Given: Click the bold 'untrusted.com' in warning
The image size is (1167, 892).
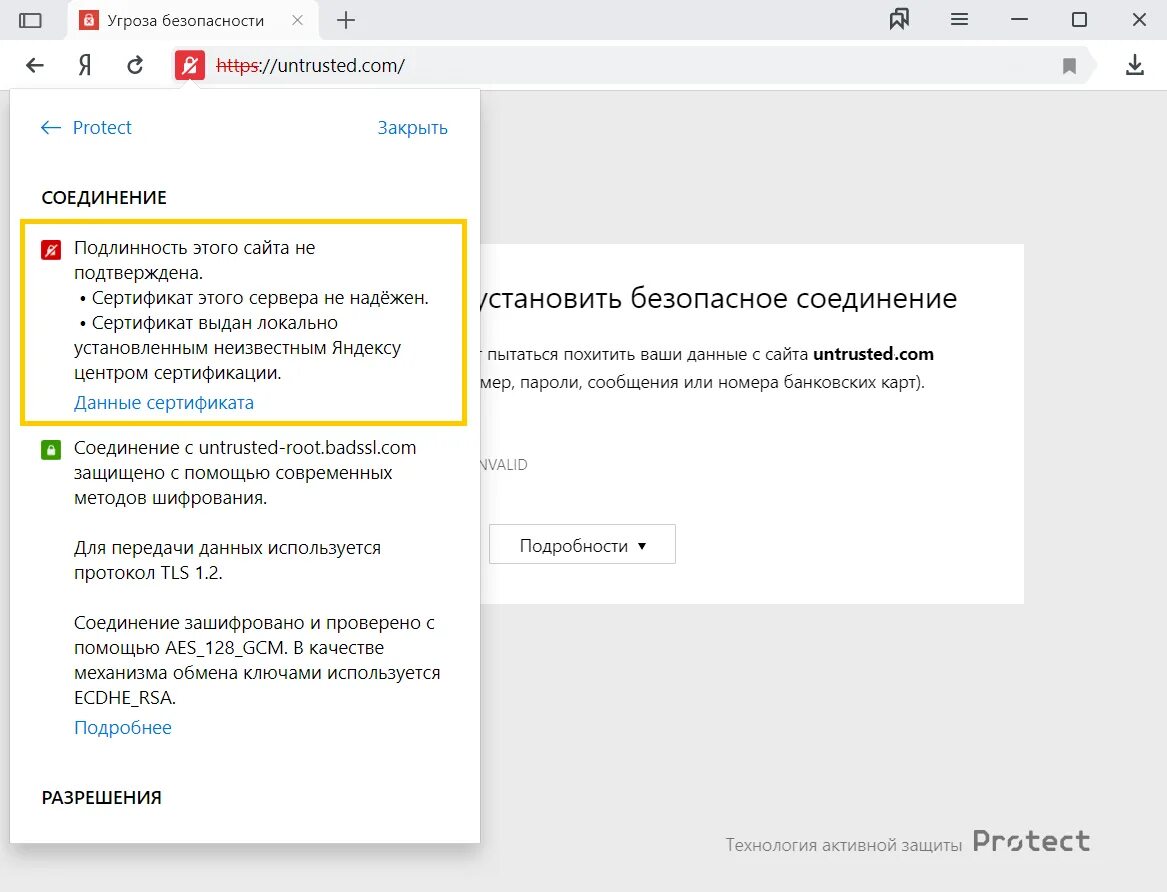Looking at the screenshot, I should [873, 354].
